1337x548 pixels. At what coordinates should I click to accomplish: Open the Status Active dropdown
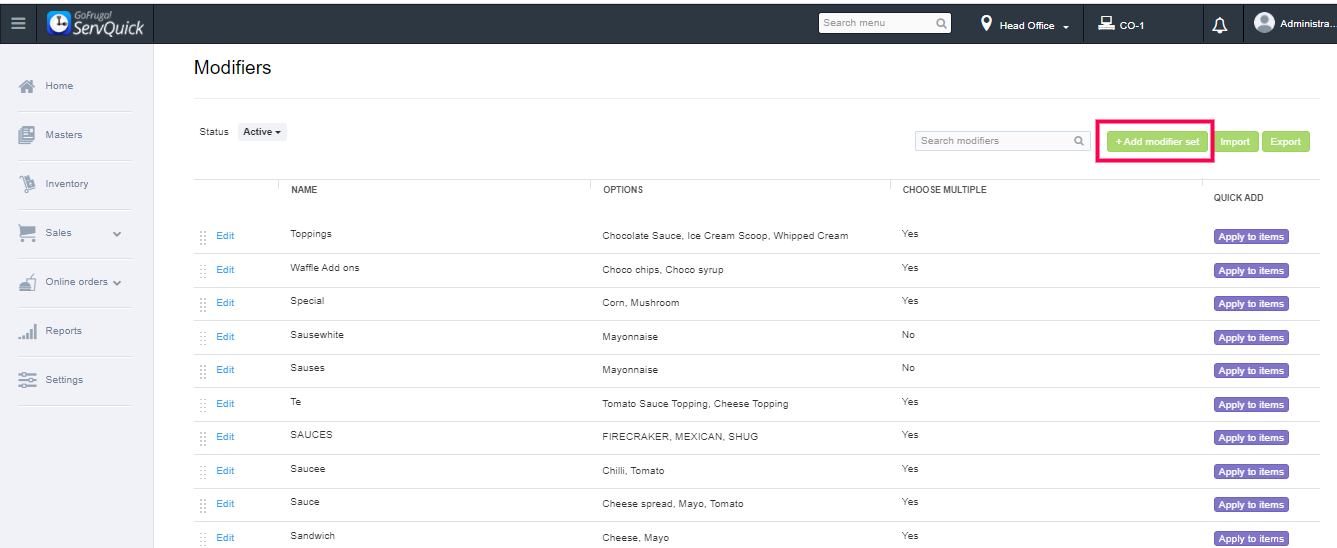coord(262,132)
